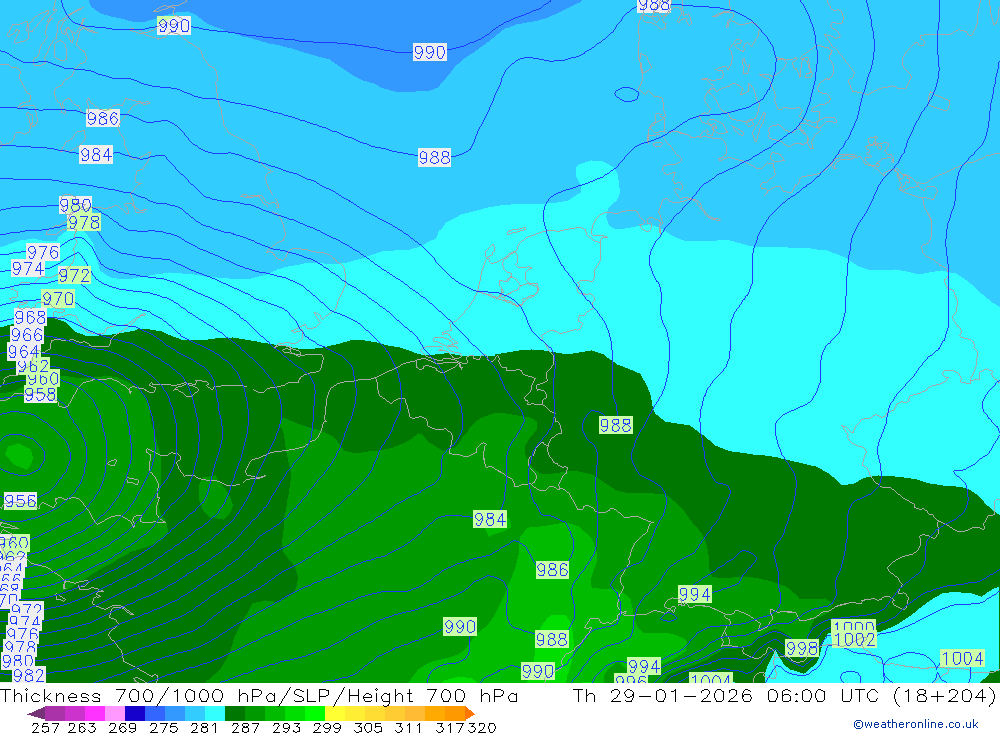Click the purple arrow at legend start

[x=36, y=713]
